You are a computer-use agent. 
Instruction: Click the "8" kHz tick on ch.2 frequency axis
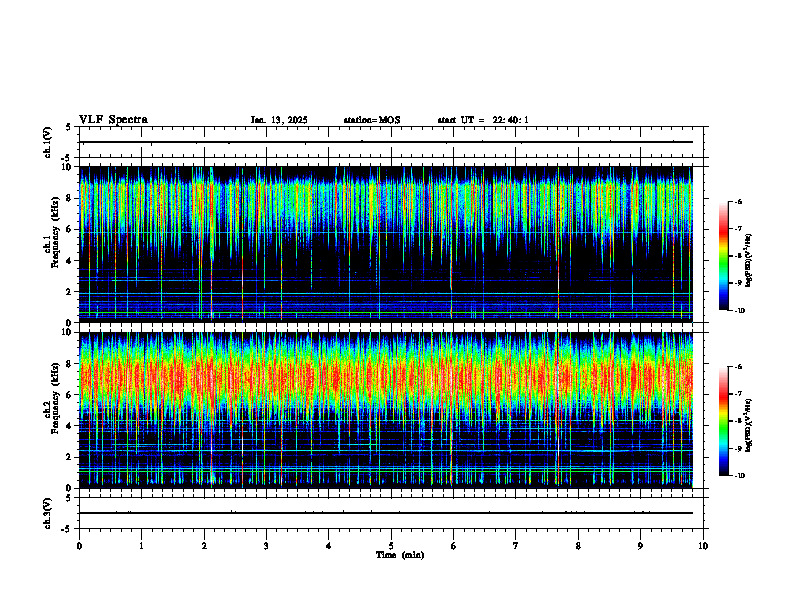(69, 364)
